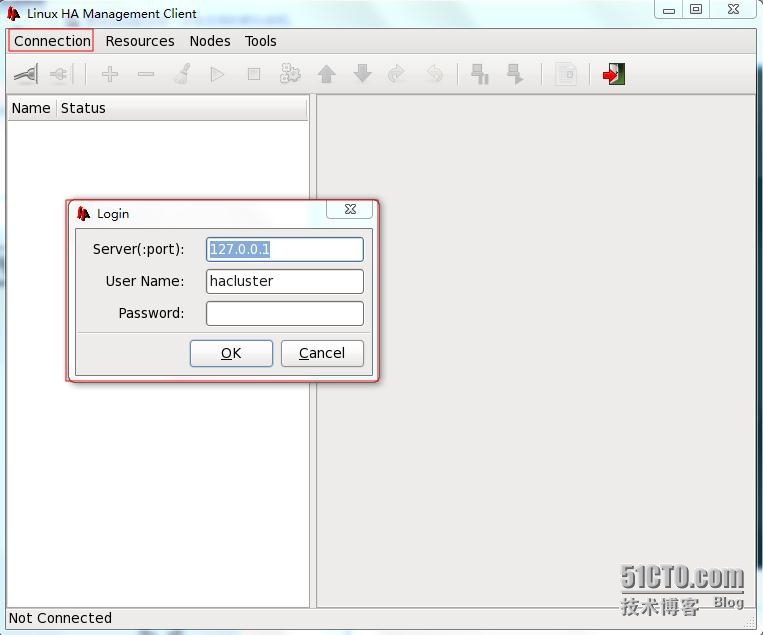The image size is (763, 635).
Task: Click the Connect (plug) toolbar icon
Action: (x=26, y=74)
